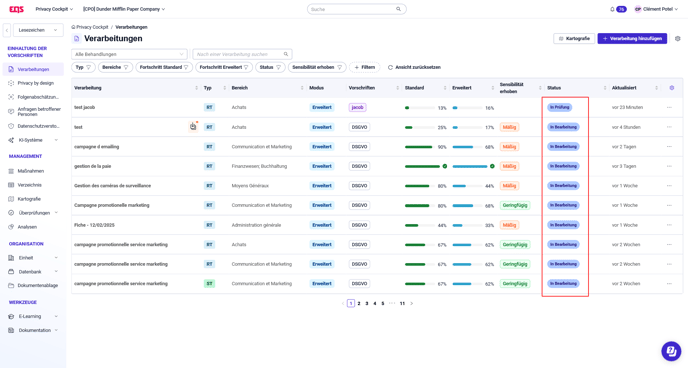Screen dimensions: 688x368
Task: Open the Alle Behandlungen dropdown
Action: (129, 54)
